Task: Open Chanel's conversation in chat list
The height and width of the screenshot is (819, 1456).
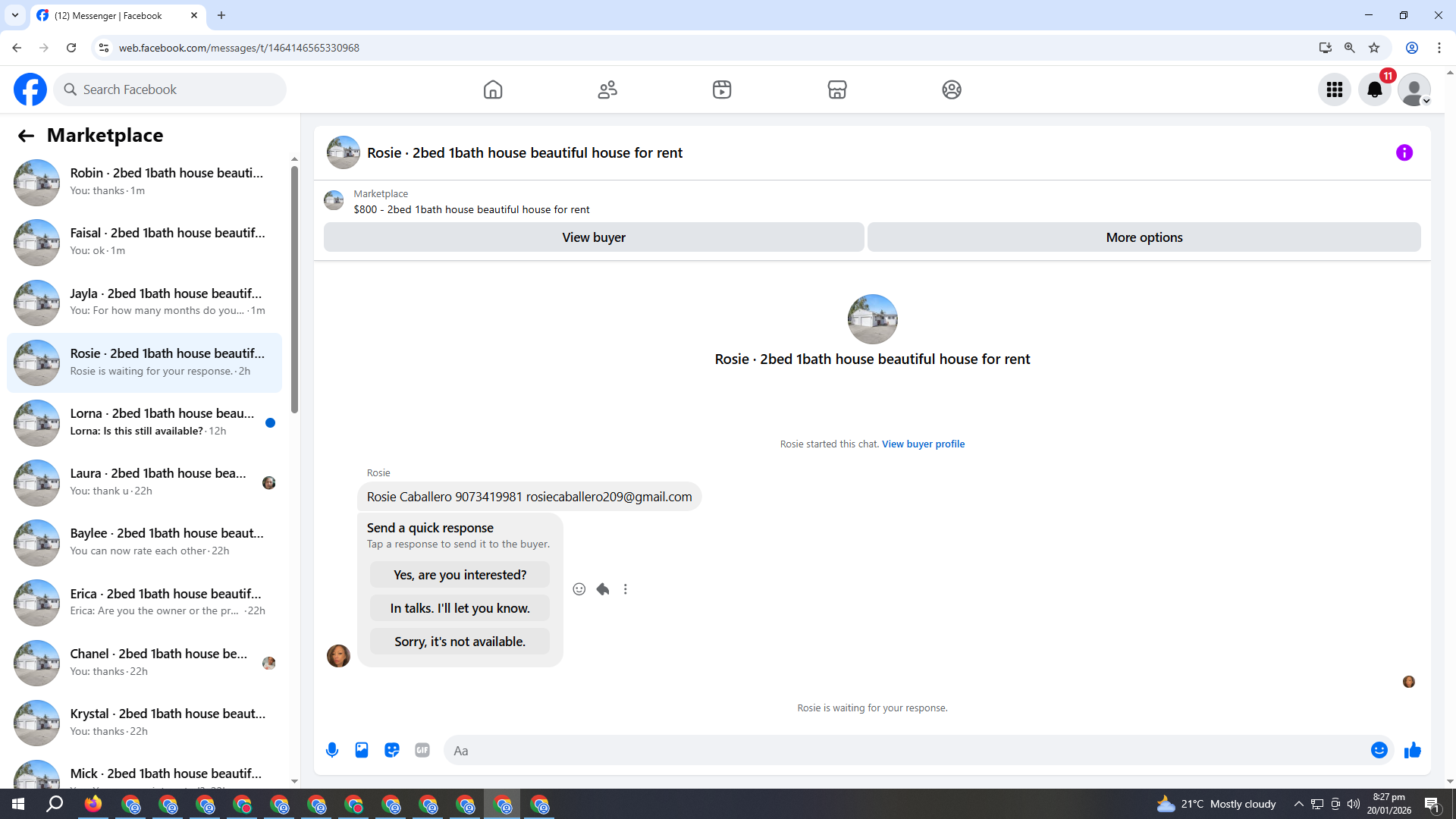Action: (144, 663)
